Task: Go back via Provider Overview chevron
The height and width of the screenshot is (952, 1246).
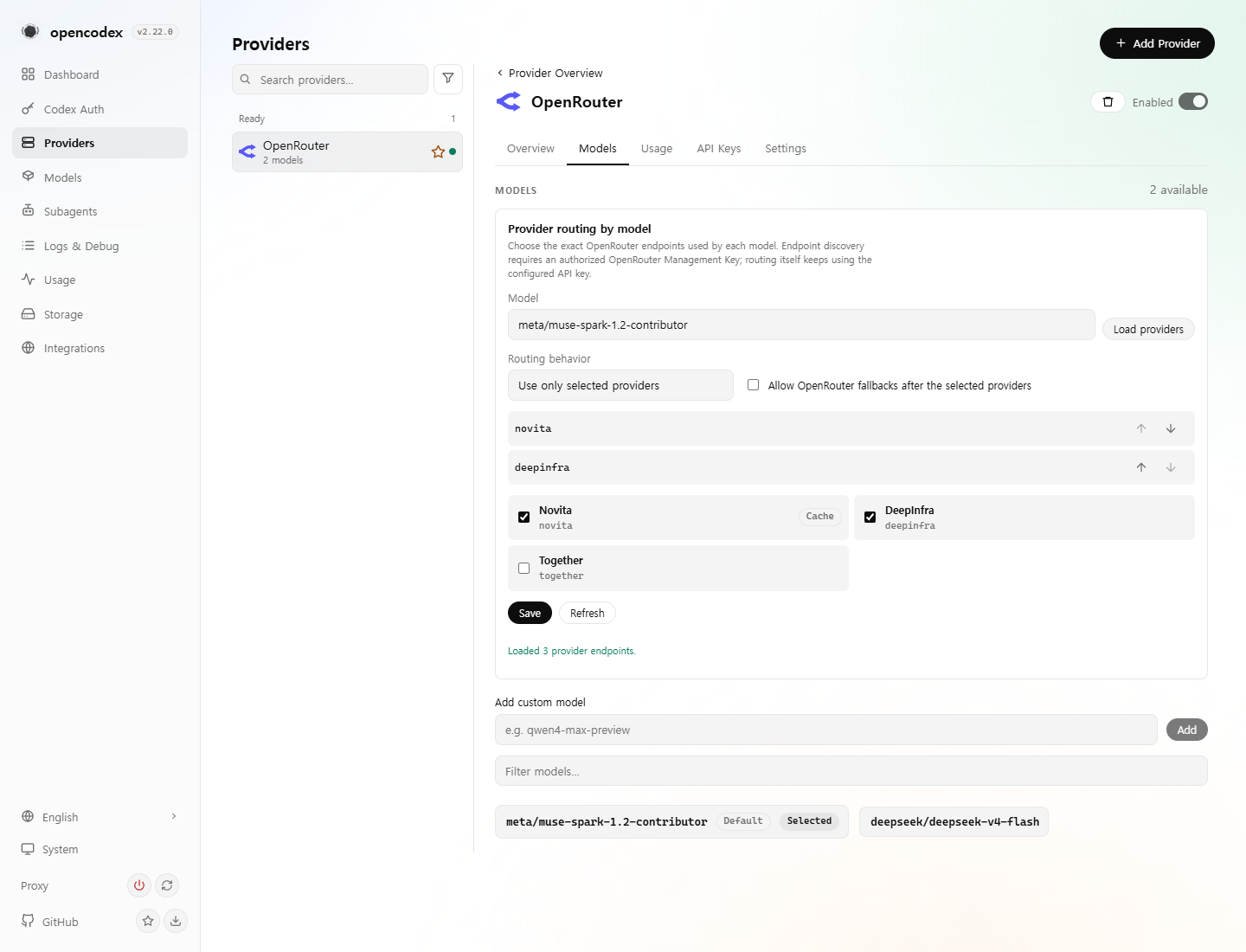Action: tap(500, 73)
